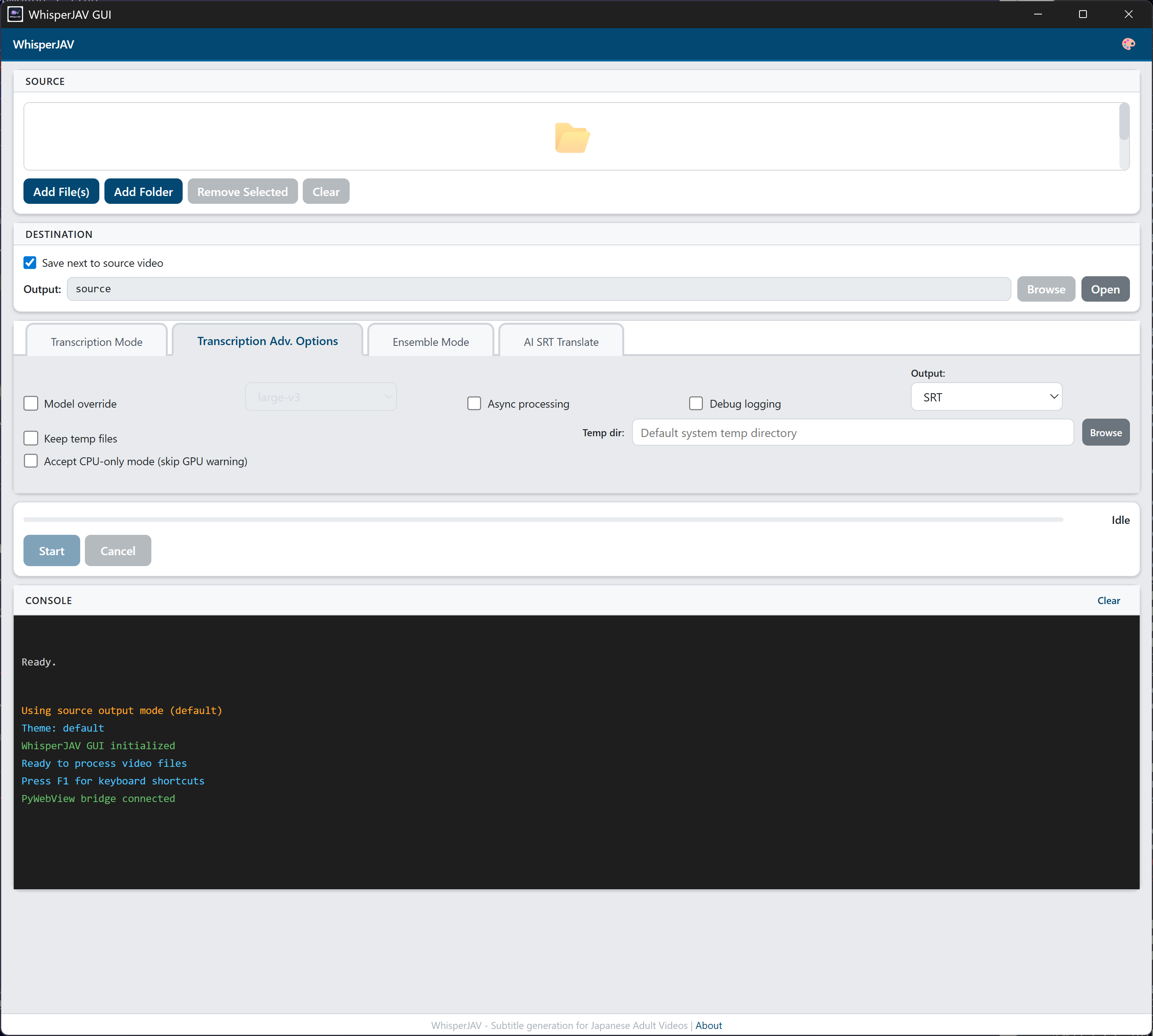The image size is (1153, 1036).
Task: Click the Temp dir input field
Action: click(852, 433)
